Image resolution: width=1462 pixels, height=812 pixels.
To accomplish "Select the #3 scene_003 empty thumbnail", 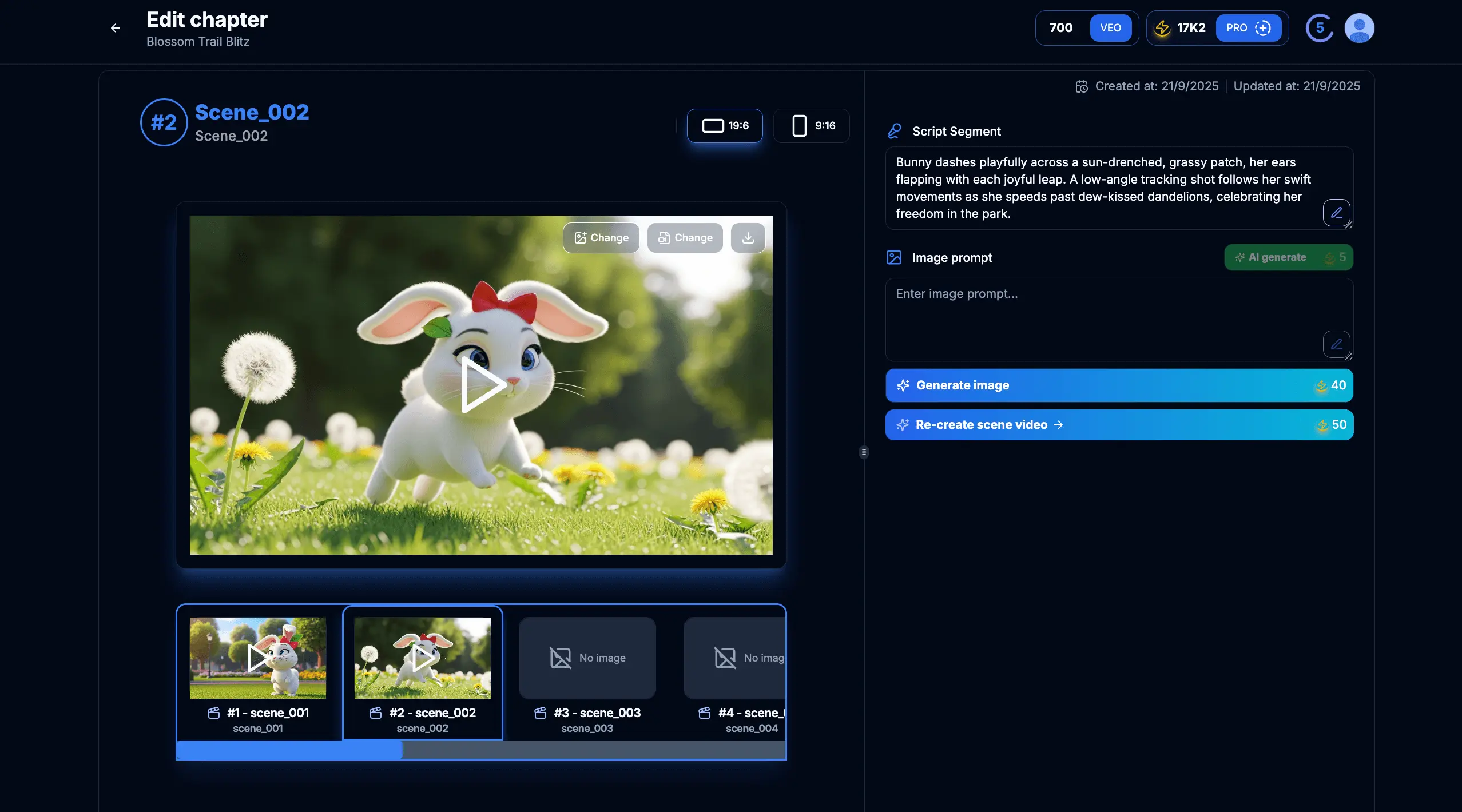I will [587, 658].
